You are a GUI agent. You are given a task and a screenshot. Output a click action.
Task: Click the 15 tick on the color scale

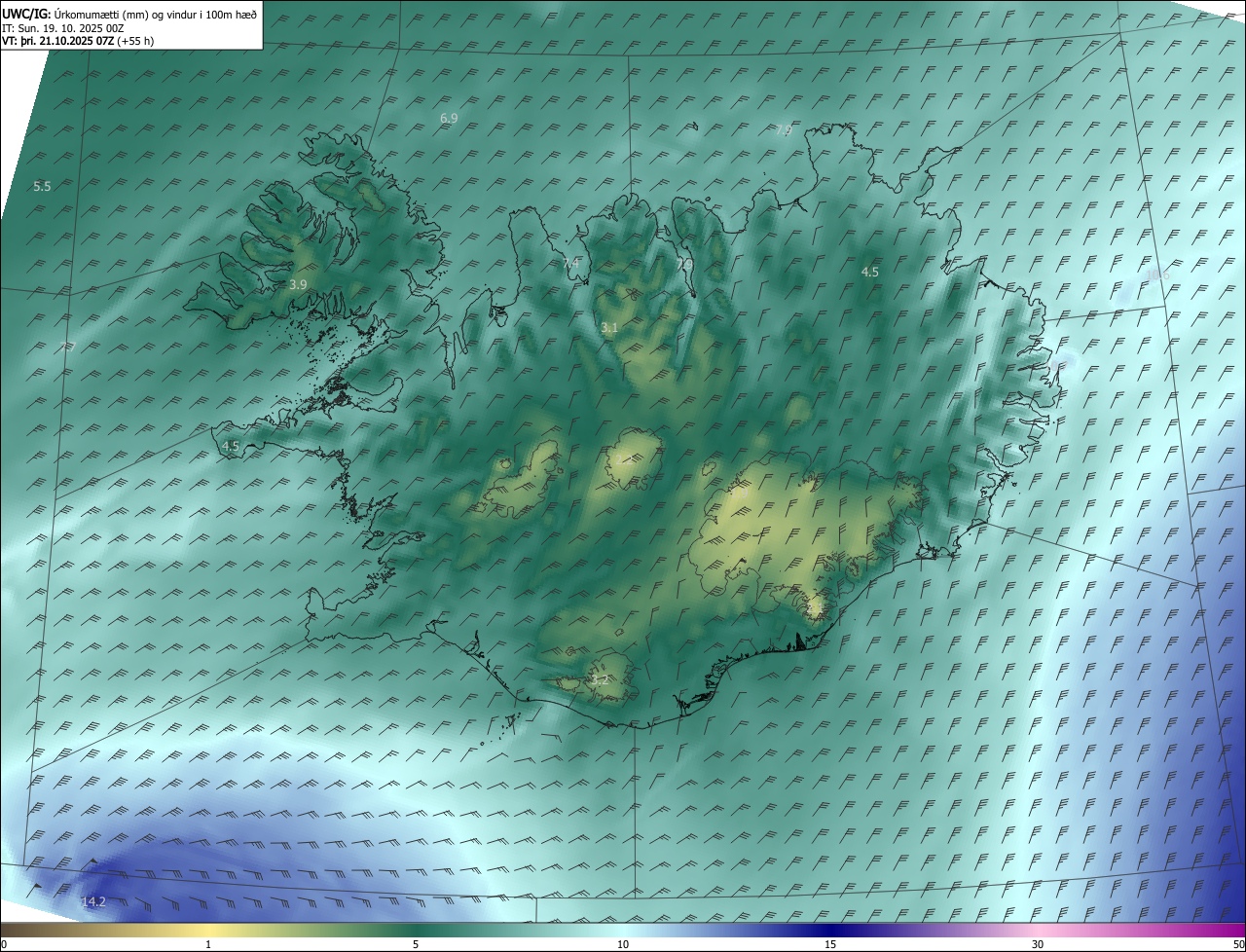point(830,944)
